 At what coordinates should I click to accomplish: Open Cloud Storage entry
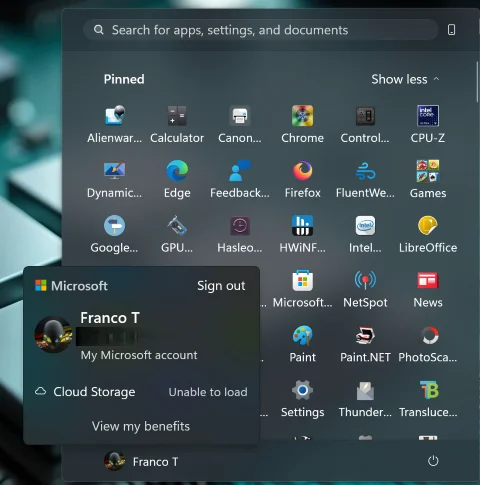(x=85, y=392)
